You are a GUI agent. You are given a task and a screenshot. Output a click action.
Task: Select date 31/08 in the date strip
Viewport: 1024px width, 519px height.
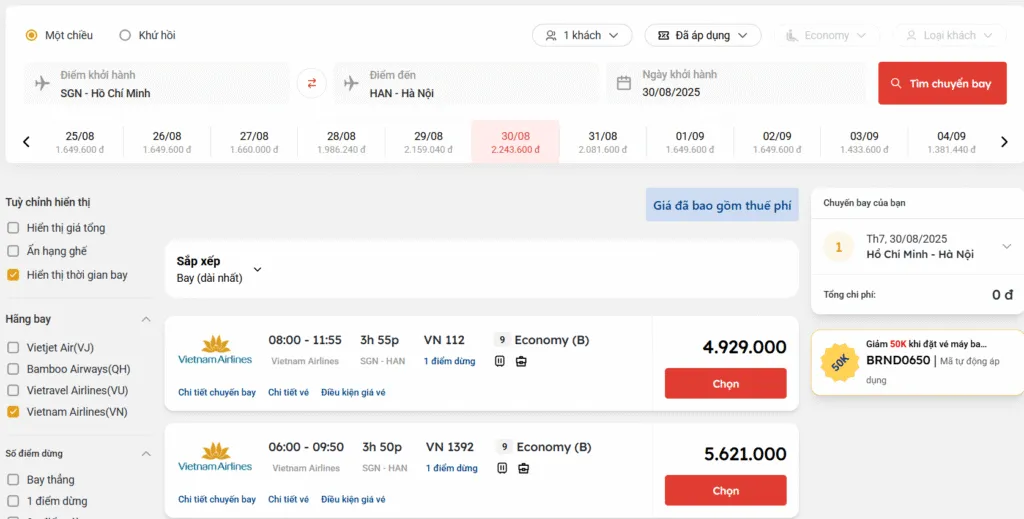[x=603, y=142]
